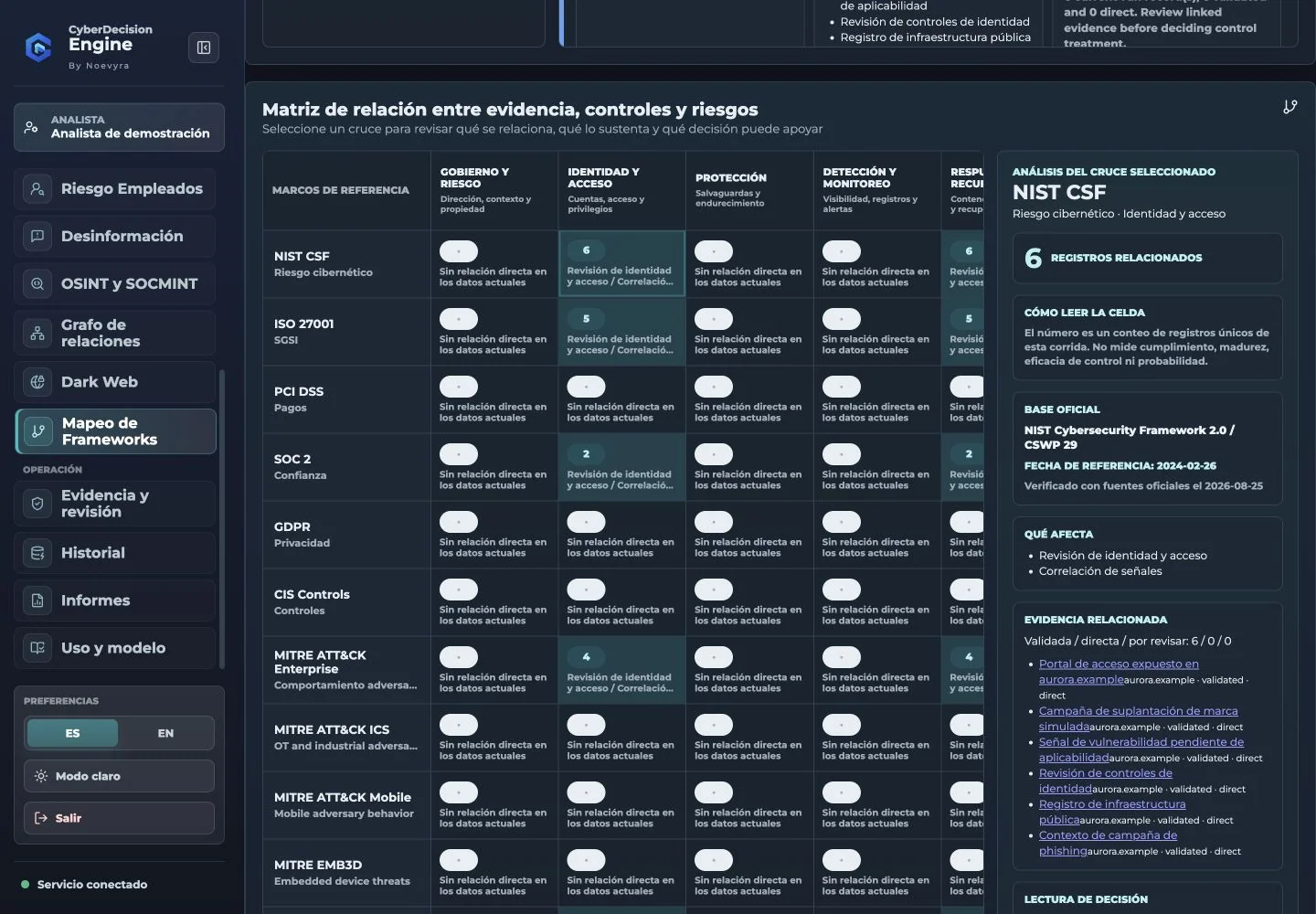Image resolution: width=1316 pixels, height=914 pixels.
Task: Select ISO 27001 Identidad y acceso cell
Action: 621,332
